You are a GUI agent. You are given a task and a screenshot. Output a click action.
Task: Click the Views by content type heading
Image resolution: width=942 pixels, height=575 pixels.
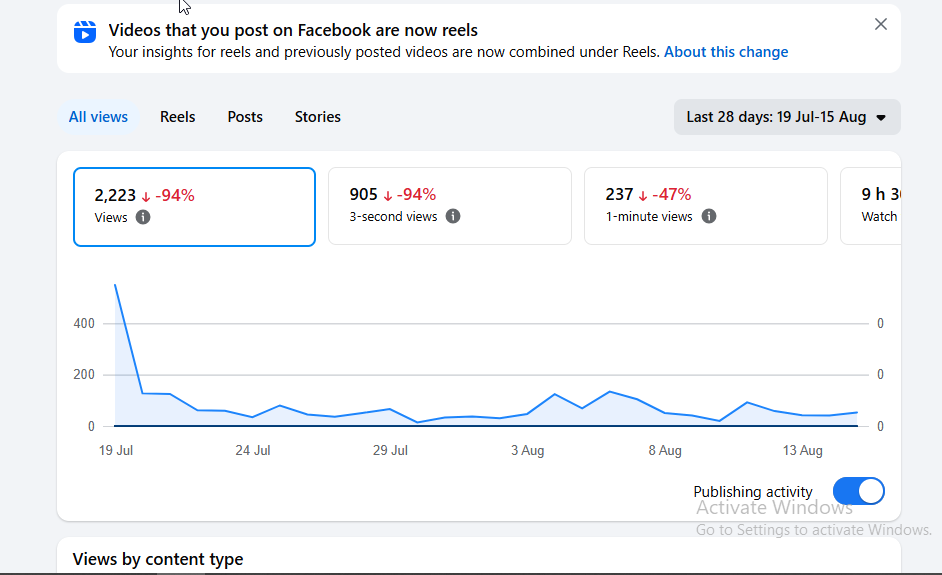[158, 559]
